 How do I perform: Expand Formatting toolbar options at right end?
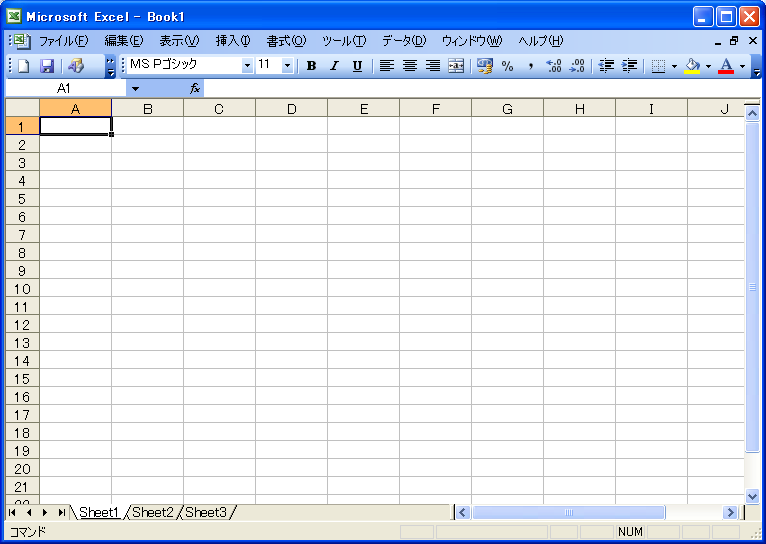pyautogui.click(x=757, y=66)
